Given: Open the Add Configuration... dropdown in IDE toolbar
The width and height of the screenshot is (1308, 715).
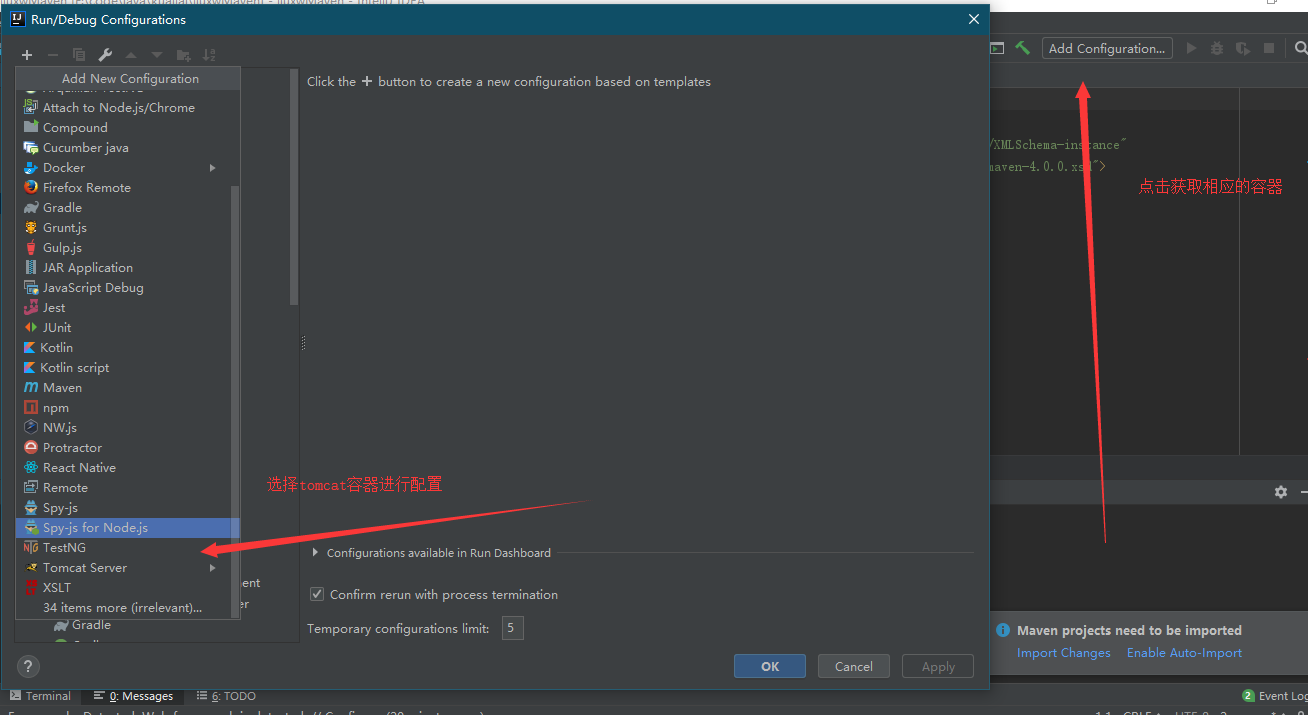Looking at the screenshot, I should [x=1107, y=48].
